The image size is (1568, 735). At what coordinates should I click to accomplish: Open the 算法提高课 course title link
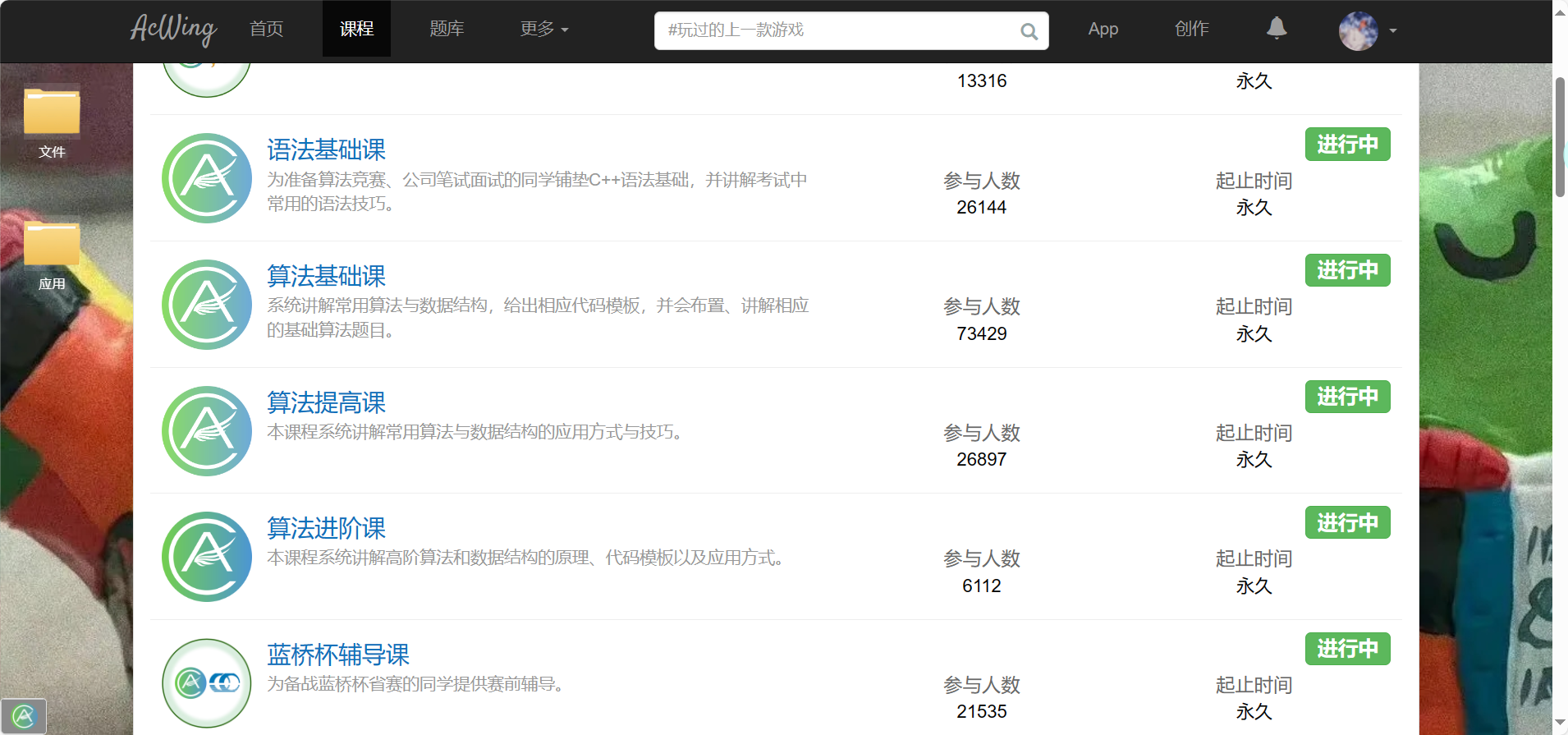[x=327, y=402]
